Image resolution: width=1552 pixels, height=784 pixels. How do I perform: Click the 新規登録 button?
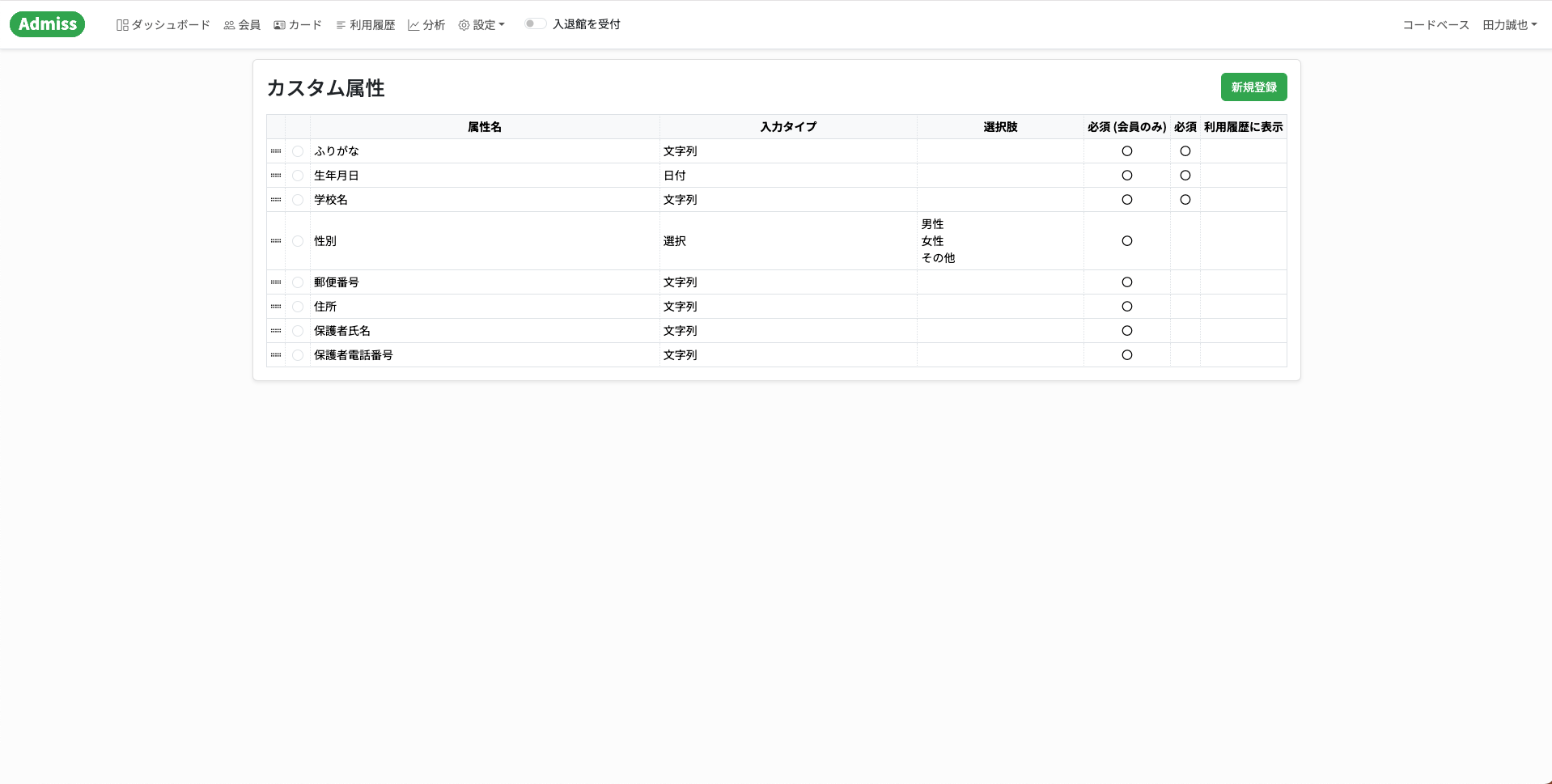pos(1253,87)
